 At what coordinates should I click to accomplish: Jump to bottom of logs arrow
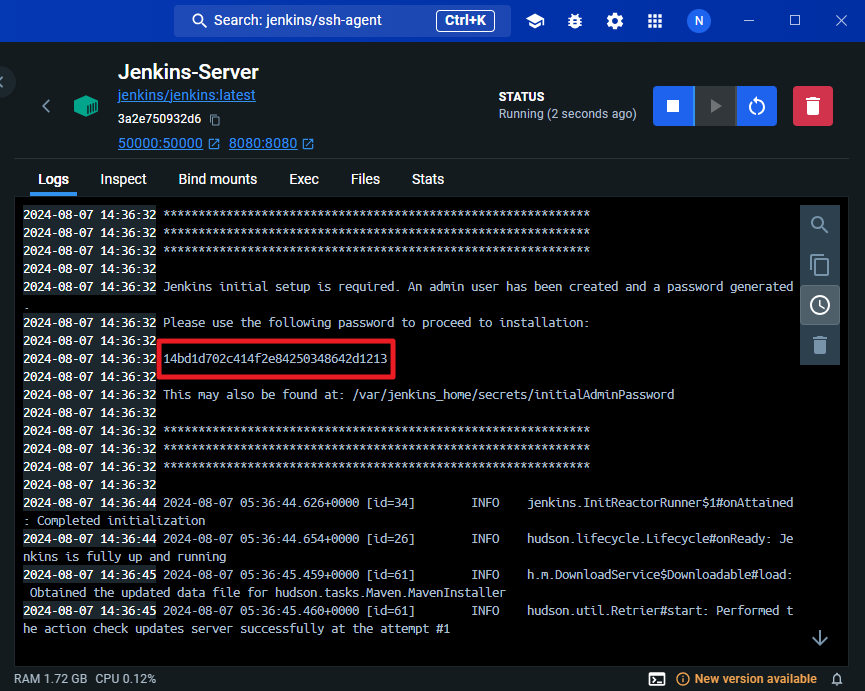tap(820, 638)
